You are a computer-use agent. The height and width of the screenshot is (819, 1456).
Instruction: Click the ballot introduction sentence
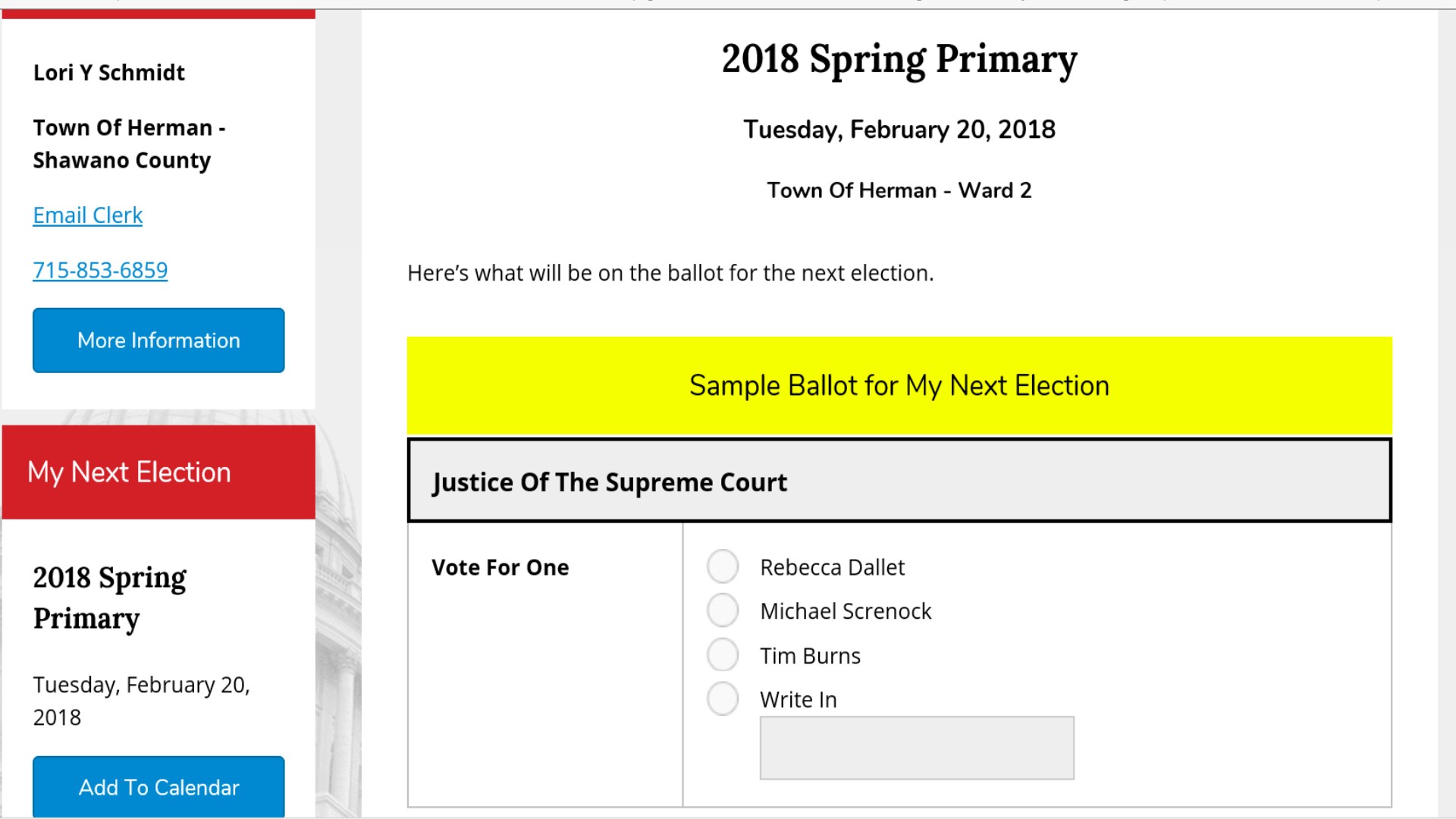670,273
